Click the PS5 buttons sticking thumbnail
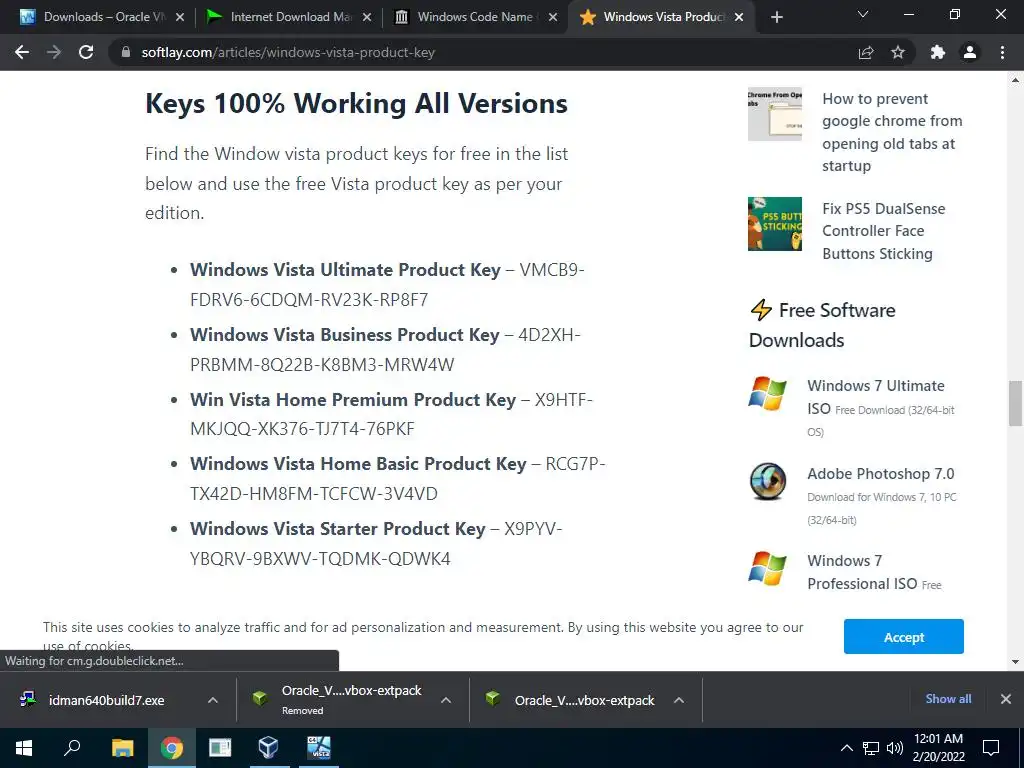The image size is (1024, 768). [x=775, y=224]
